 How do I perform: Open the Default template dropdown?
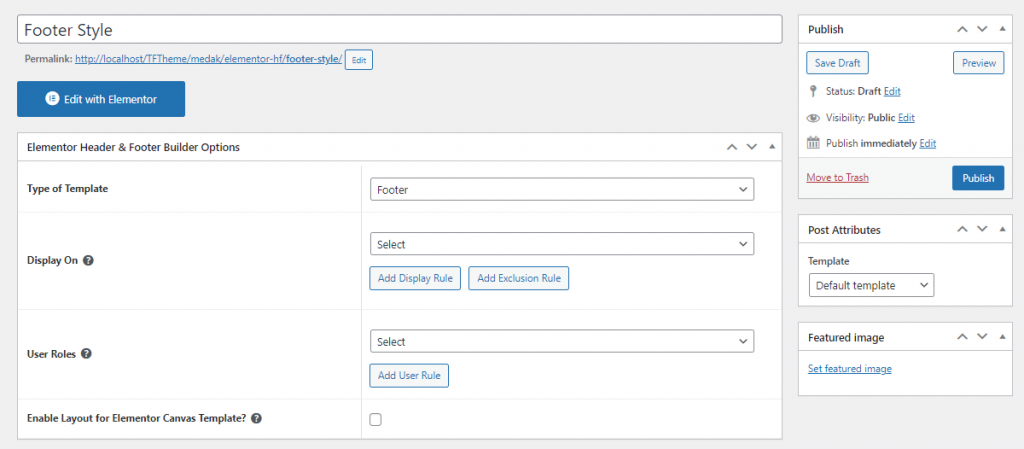click(870, 286)
